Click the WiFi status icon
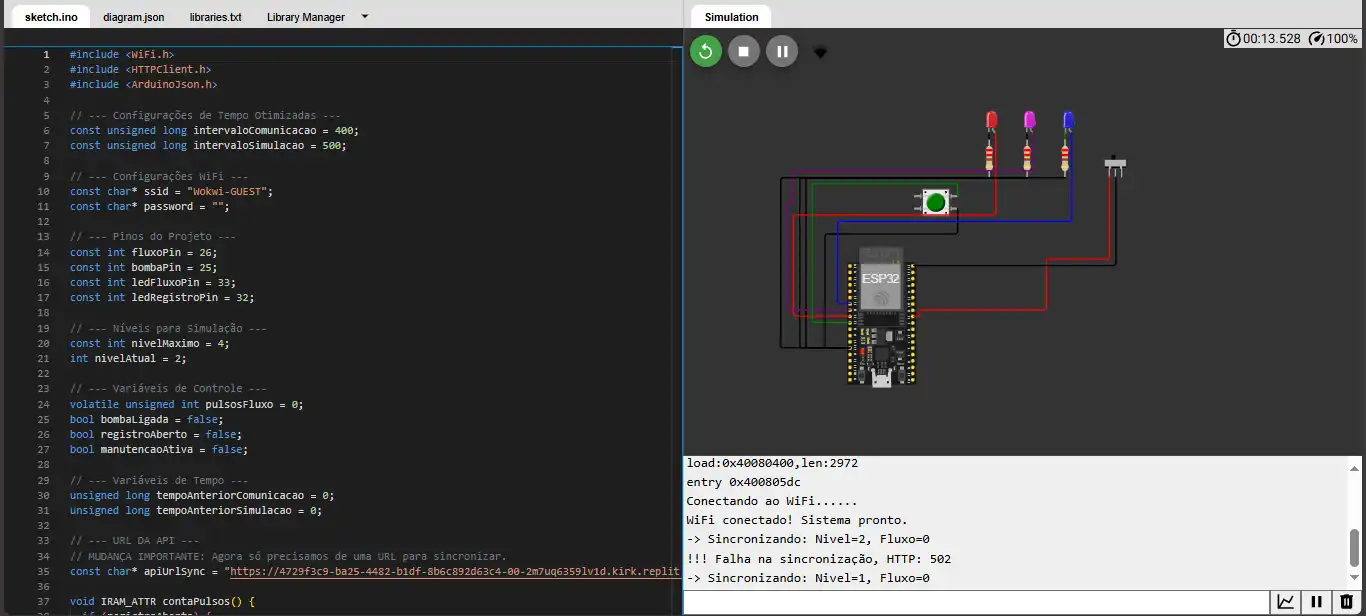This screenshot has width=1366, height=616. 820,52
